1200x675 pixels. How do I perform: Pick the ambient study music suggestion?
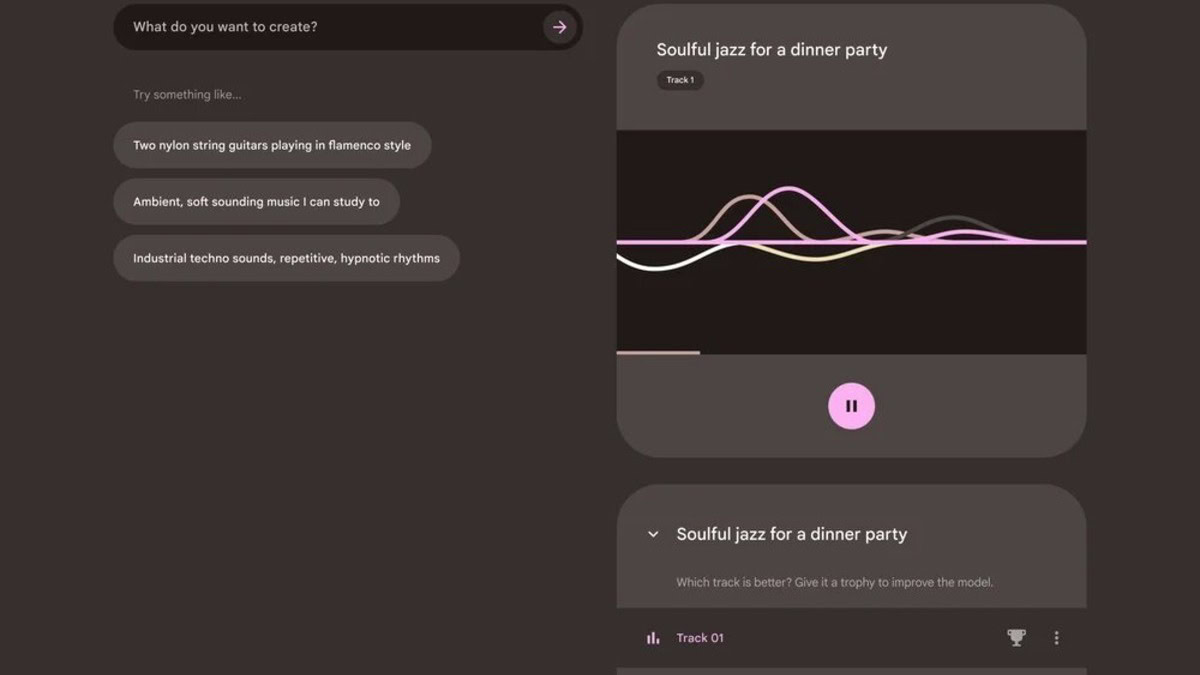point(256,202)
